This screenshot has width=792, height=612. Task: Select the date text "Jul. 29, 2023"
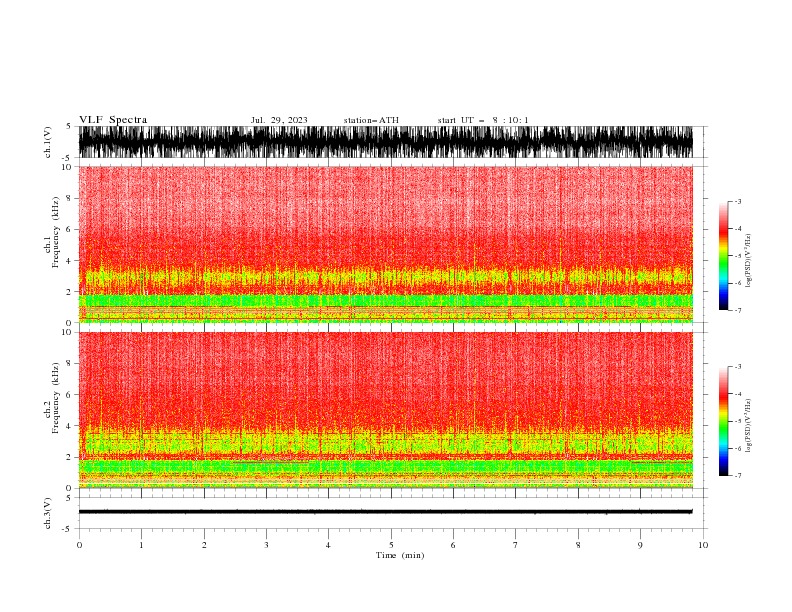(x=279, y=120)
